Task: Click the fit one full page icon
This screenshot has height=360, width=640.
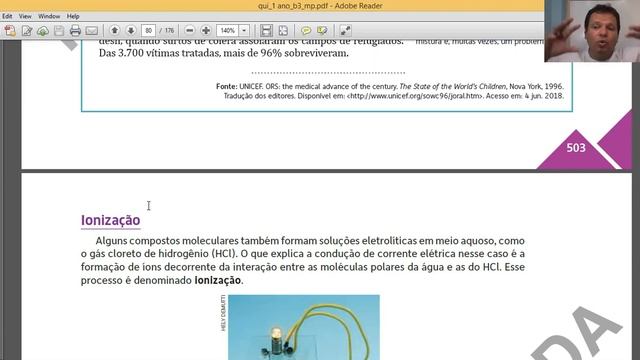Action: click(x=283, y=31)
